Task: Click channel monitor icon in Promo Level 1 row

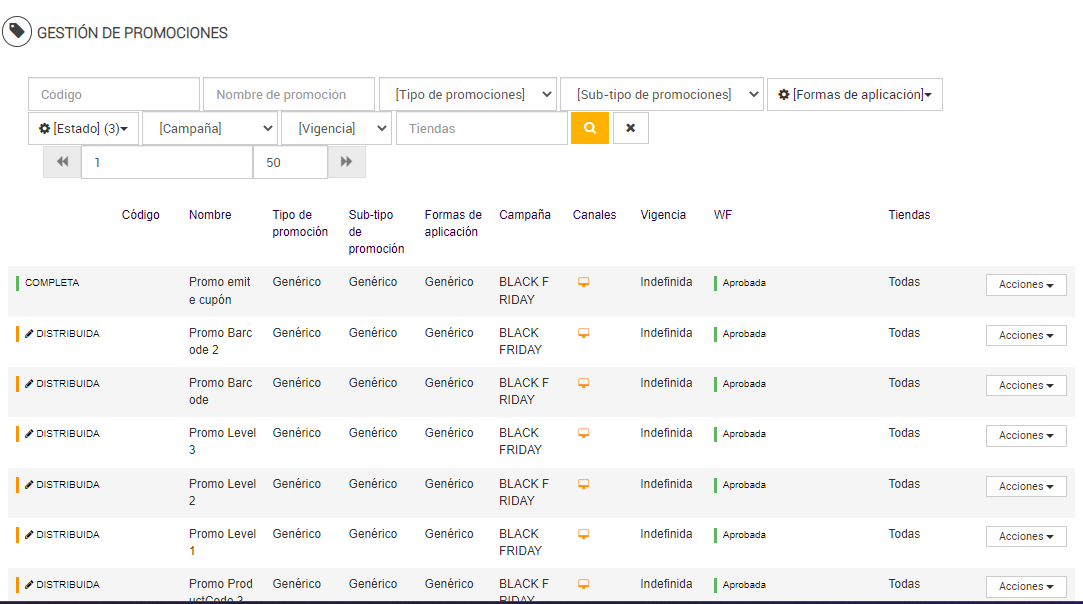Action: (584, 534)
